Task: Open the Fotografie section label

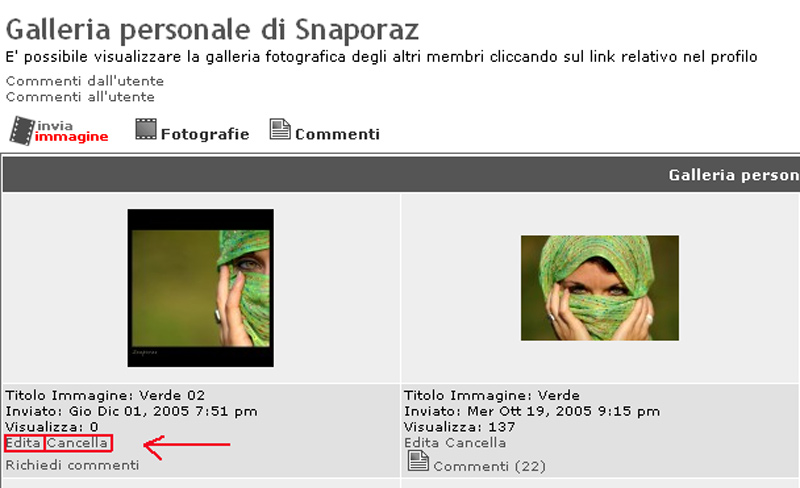Action: (205, 134)
